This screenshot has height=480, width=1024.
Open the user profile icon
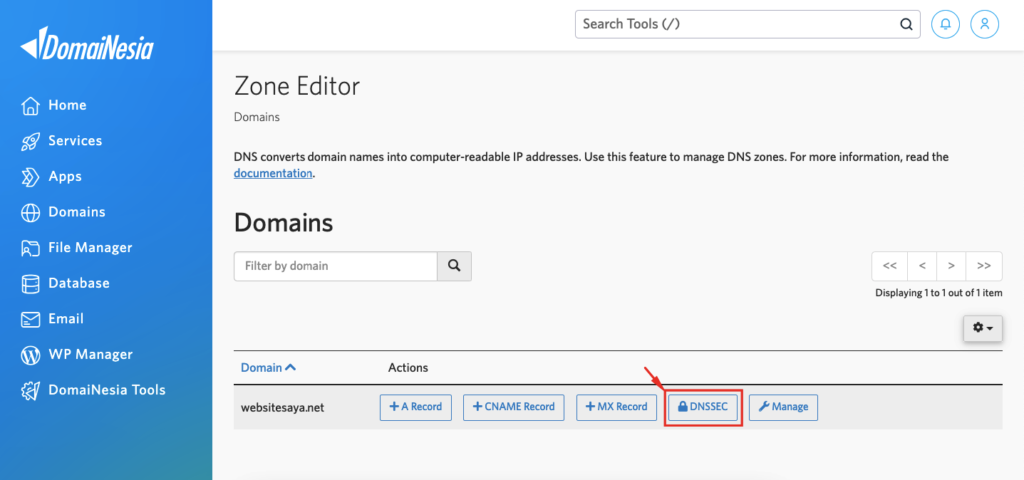[x=985, y=24]
